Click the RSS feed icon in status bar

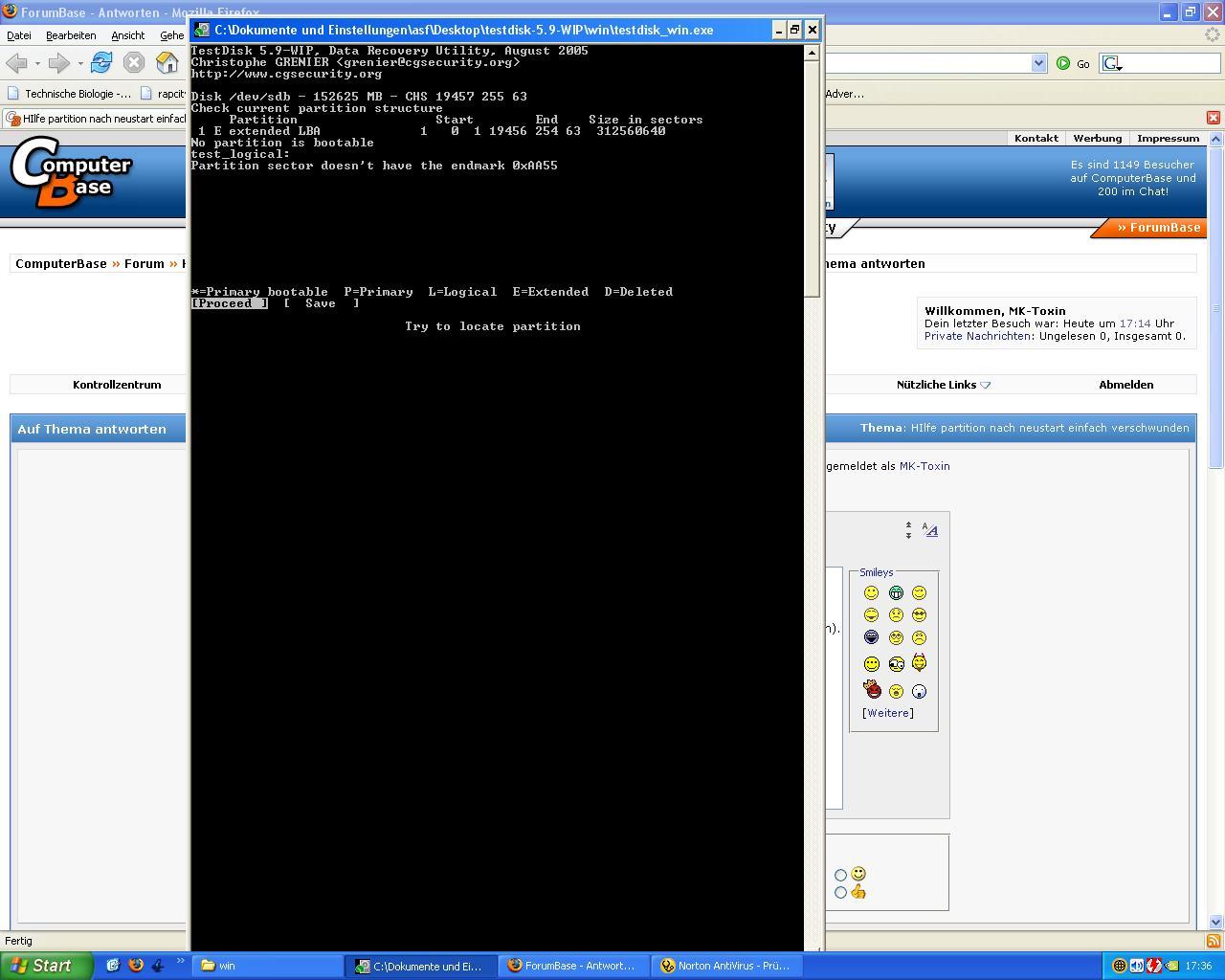pos(1214,942)
